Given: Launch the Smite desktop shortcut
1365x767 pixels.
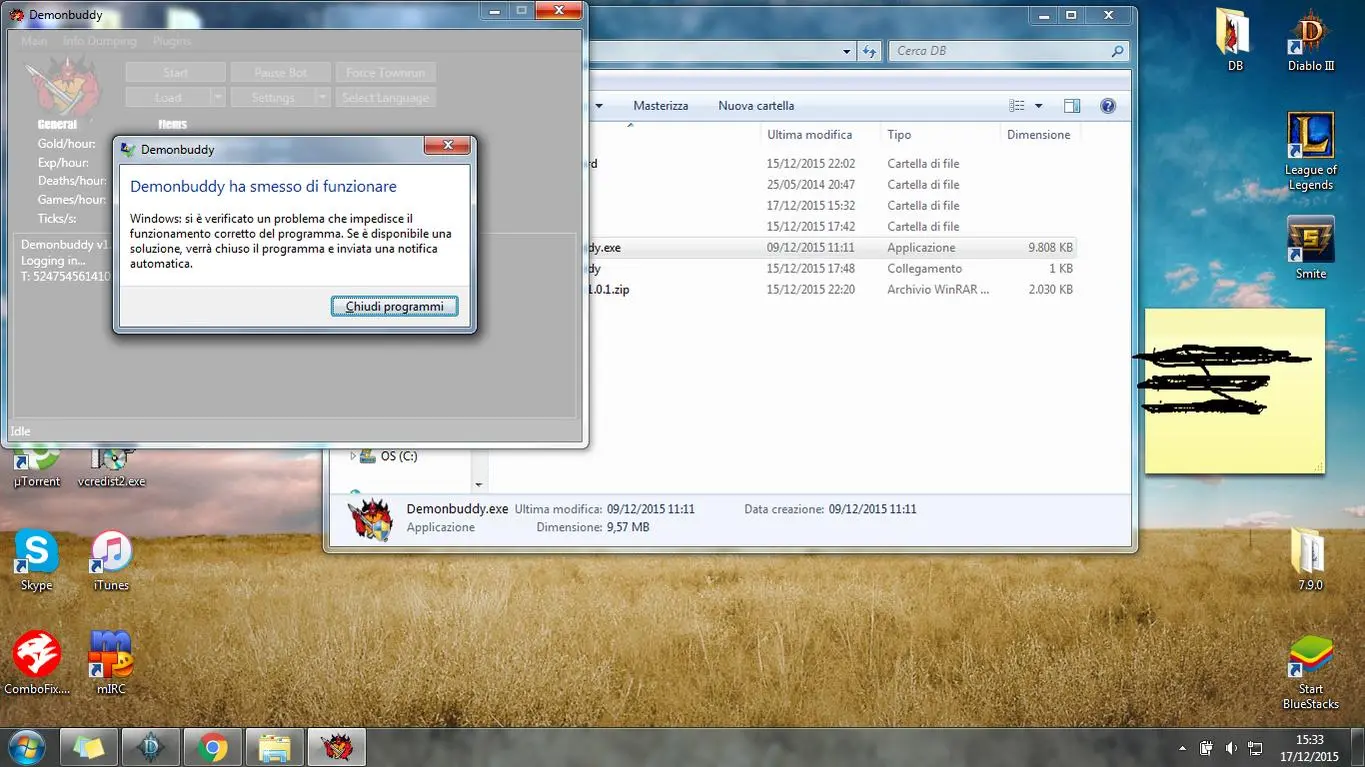Looking at the screenshot, I should 1310,247.
